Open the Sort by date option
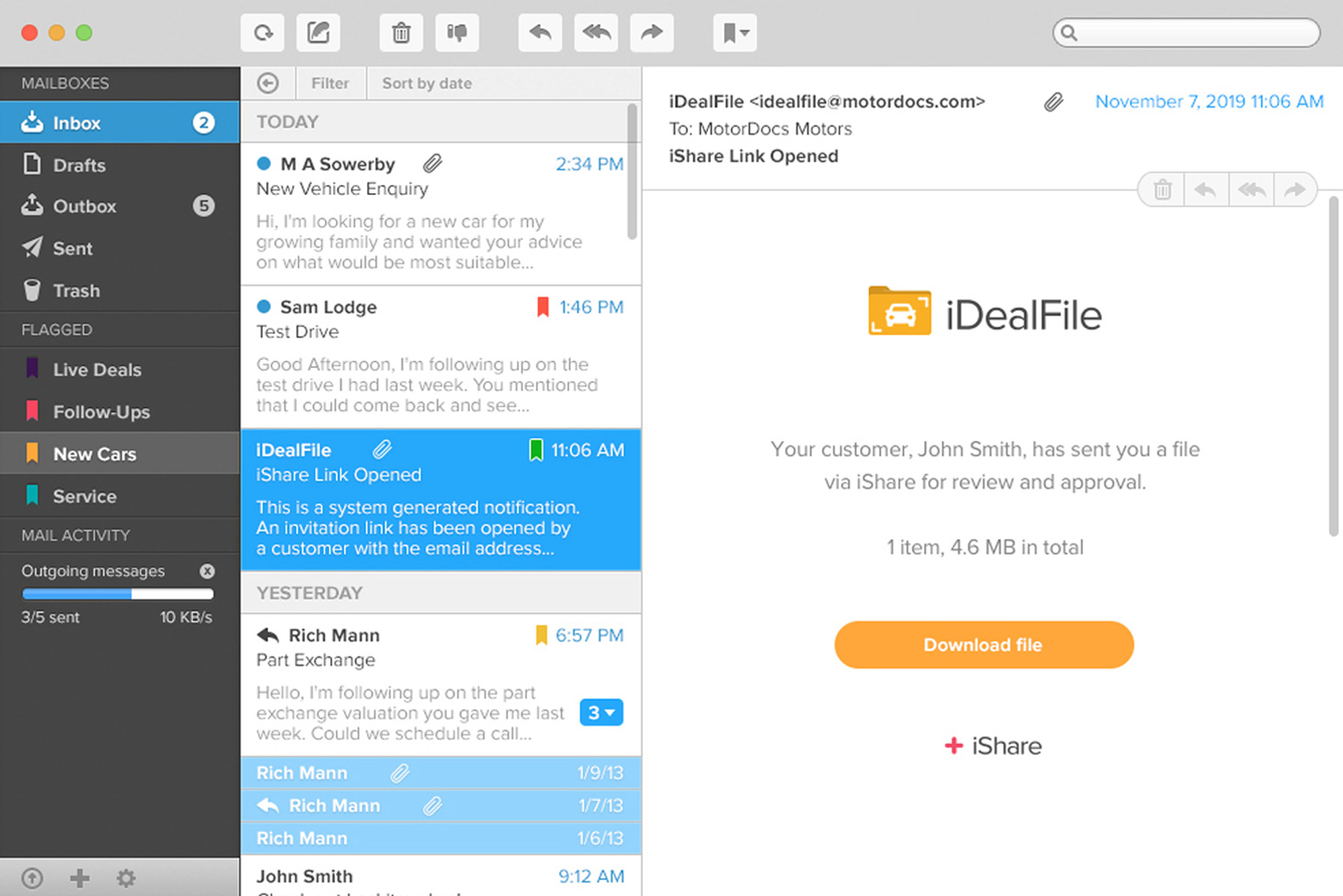Screen dimensions: 1343x896 [427, 83]
